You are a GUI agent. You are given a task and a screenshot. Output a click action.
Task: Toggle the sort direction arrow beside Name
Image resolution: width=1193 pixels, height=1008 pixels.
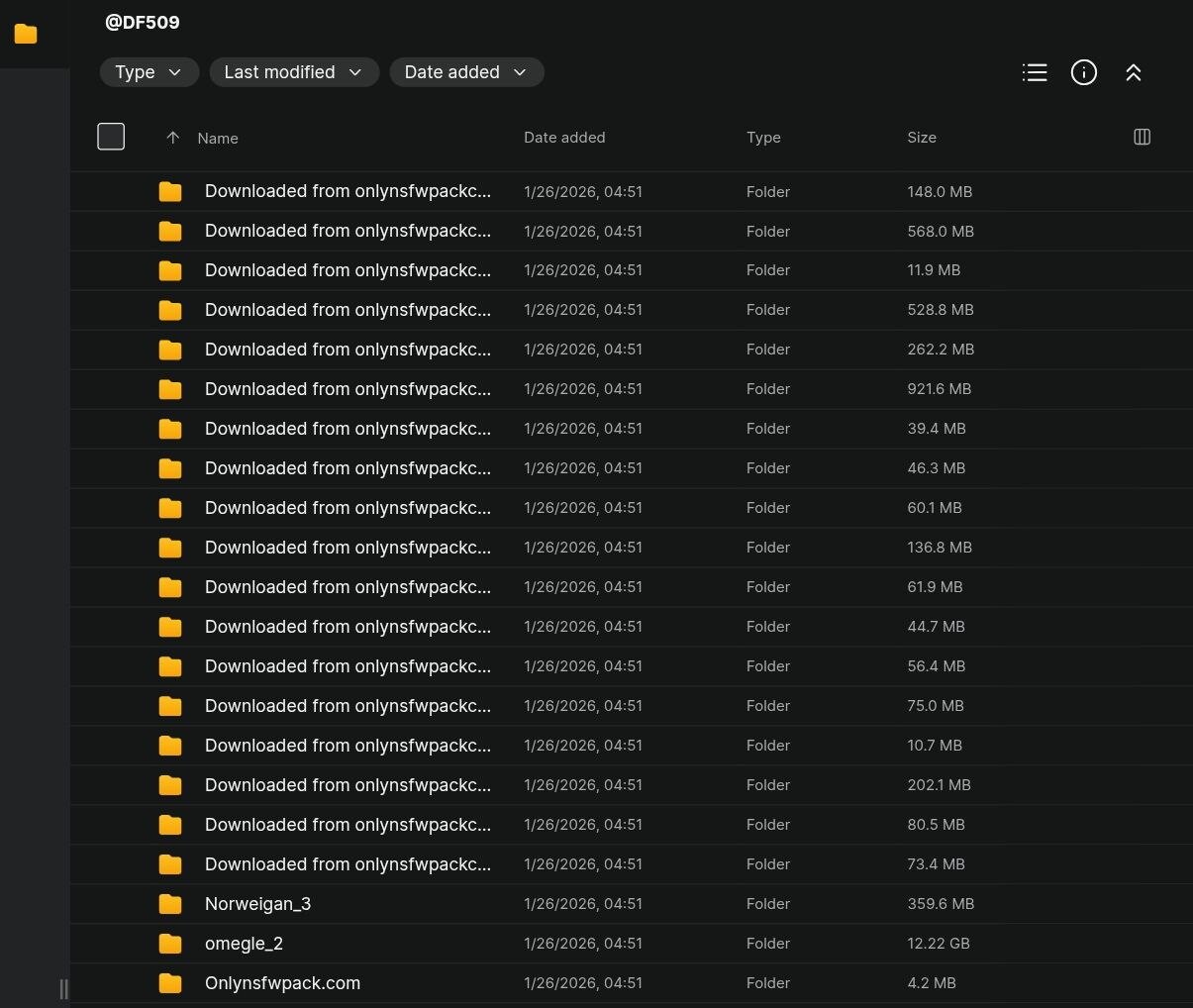(x=173, y=138)
